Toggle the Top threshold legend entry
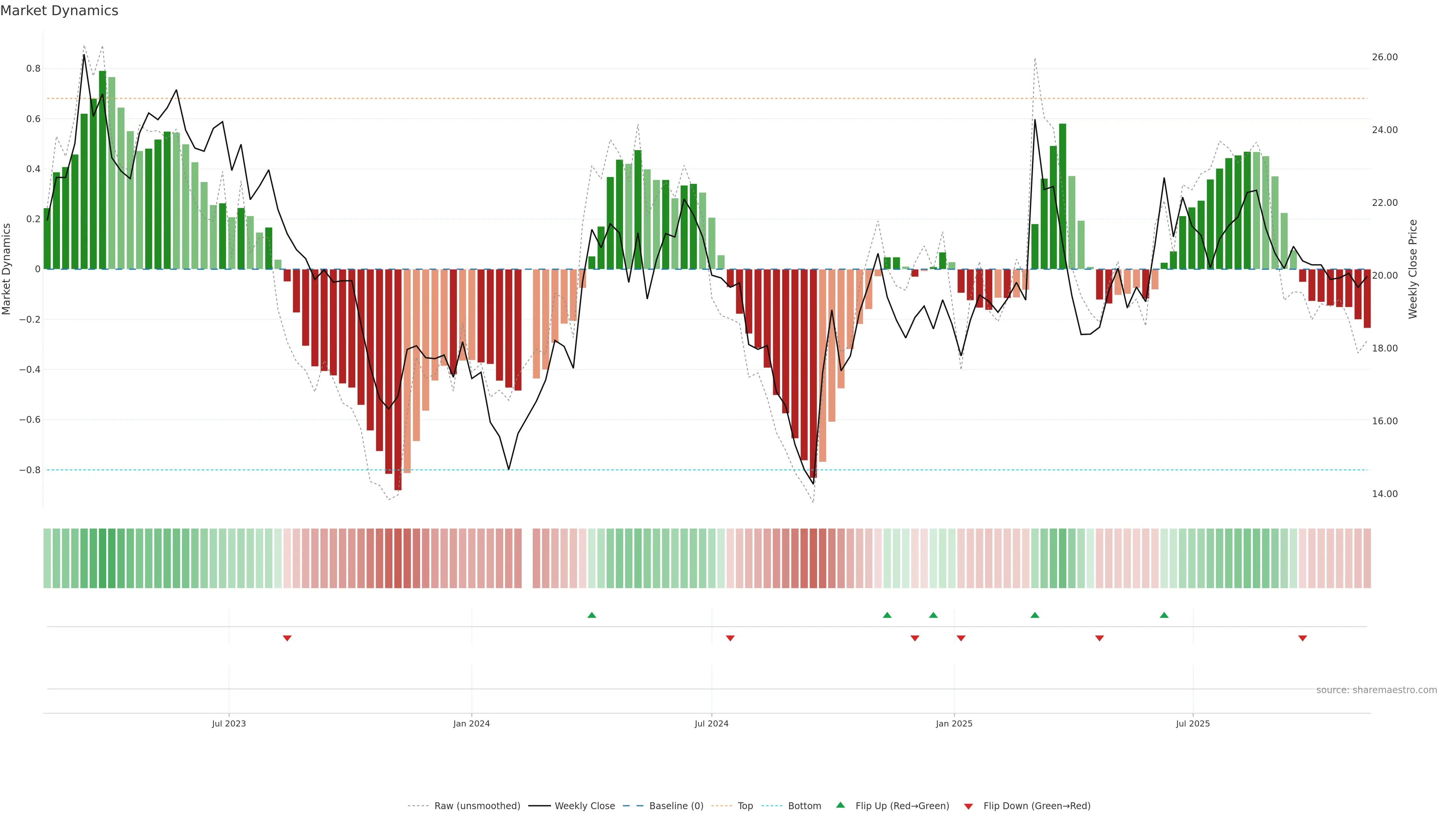The image size is (1456, 819). coord(745,805)
